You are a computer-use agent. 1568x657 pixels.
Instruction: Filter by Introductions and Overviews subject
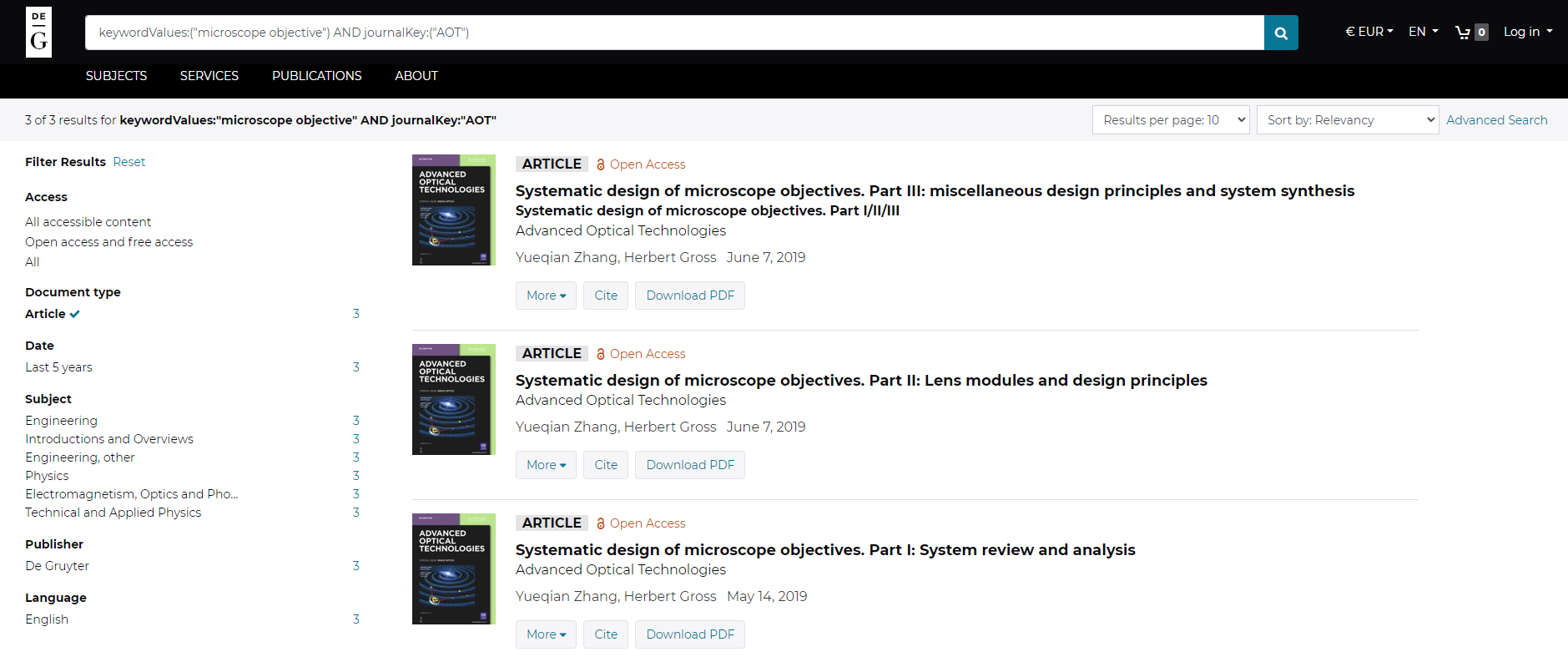[x=109, y=439]
